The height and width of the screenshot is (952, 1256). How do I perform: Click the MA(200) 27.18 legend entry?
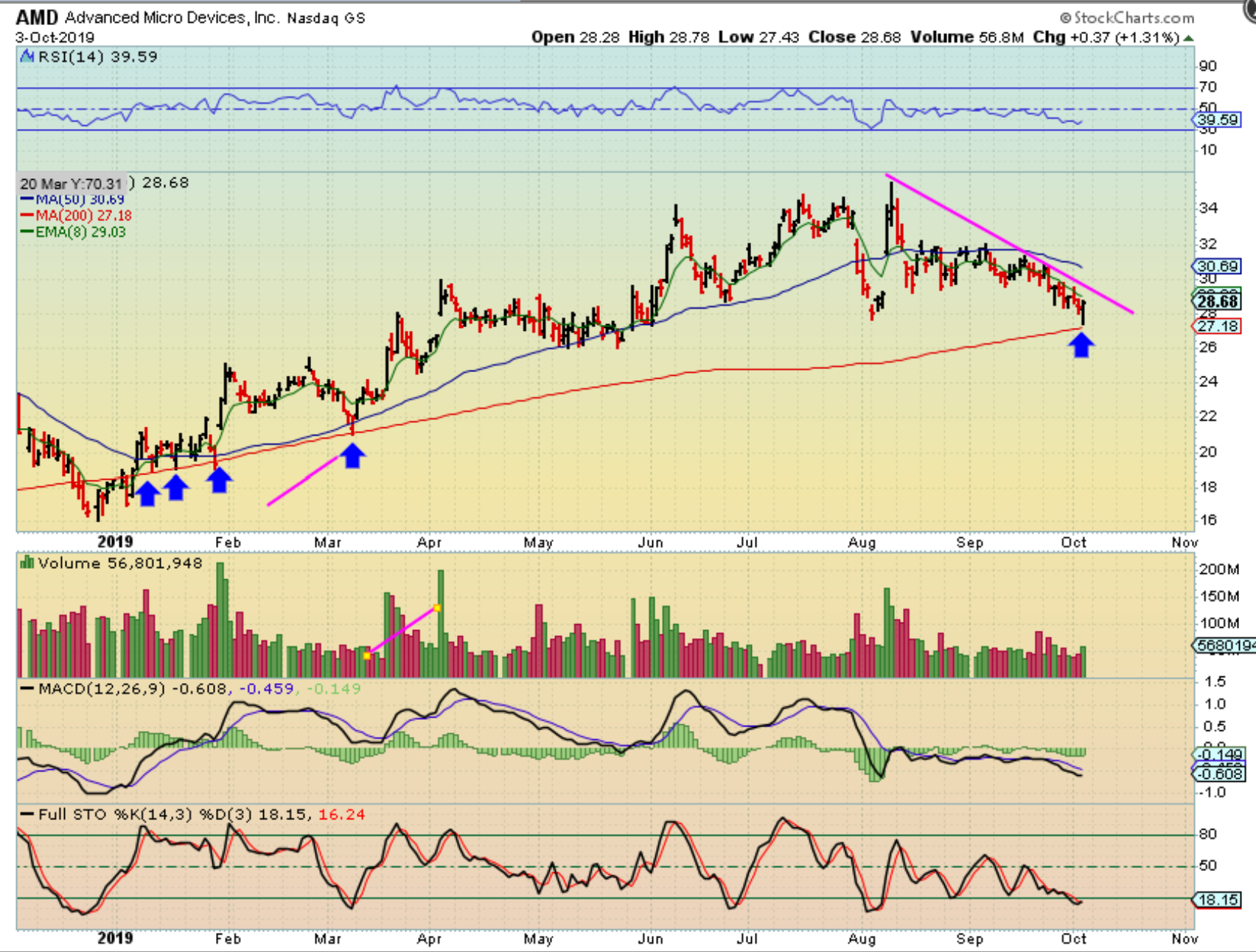[x=83, y=215]
